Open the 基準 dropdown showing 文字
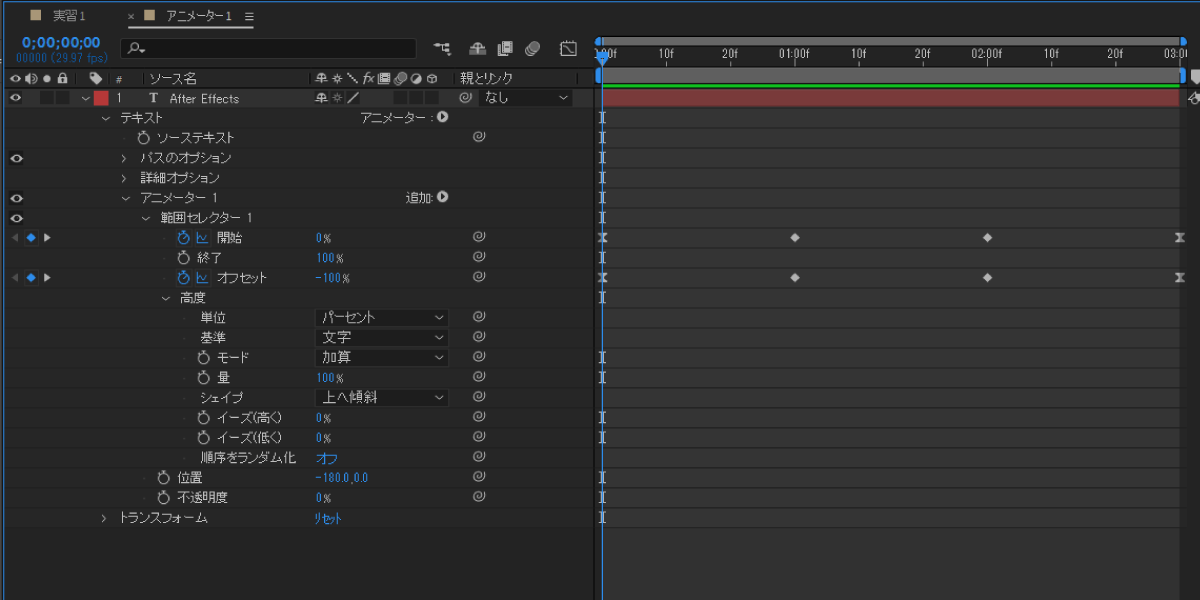1200x600 pixels. coord(381,338)
